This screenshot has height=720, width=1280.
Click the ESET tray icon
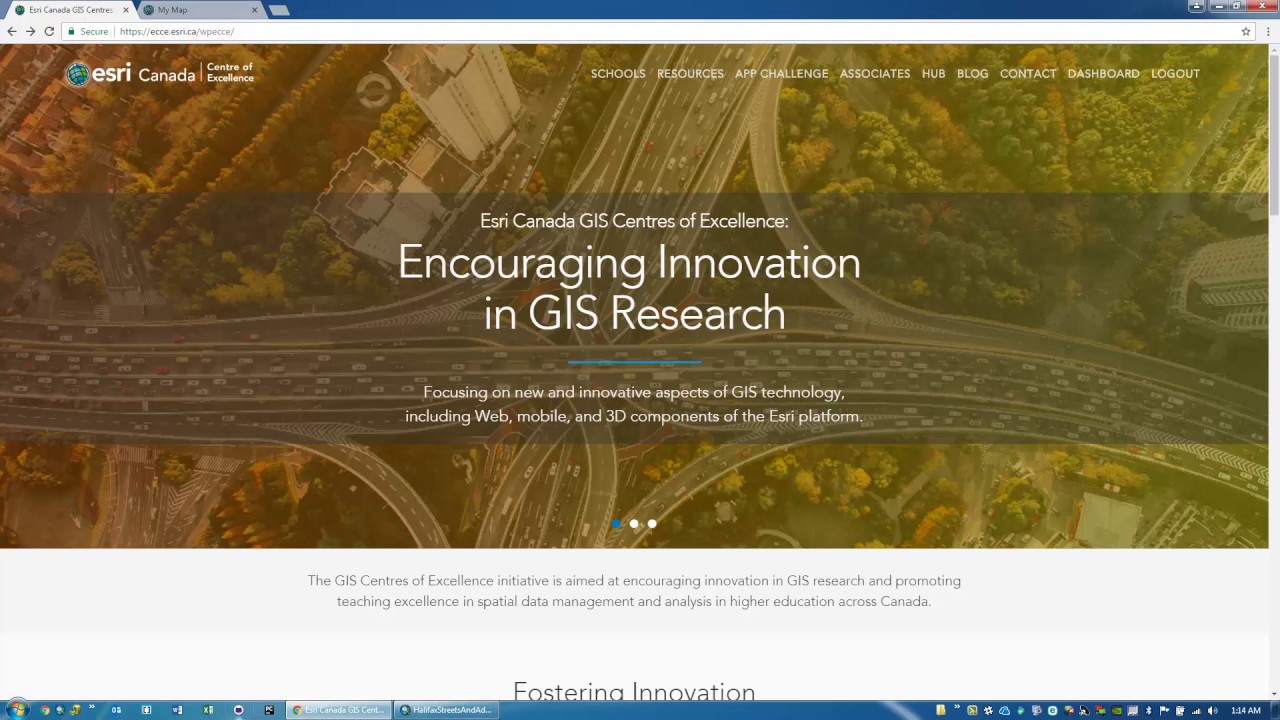[x=1052, y=711]
